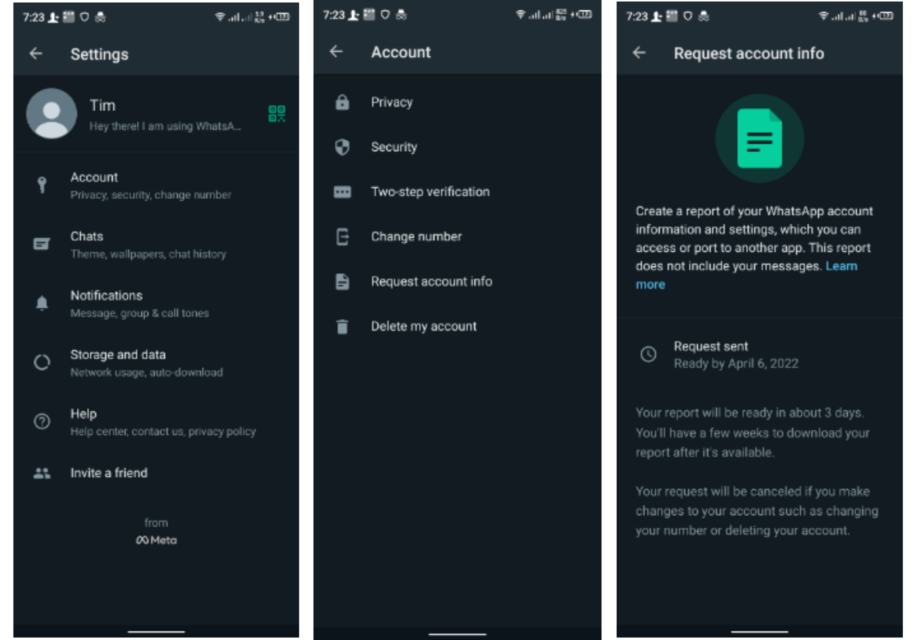Tap the Two-step verification dots icon
This screenshot has height=640, width=915.
tap(343, 192)
